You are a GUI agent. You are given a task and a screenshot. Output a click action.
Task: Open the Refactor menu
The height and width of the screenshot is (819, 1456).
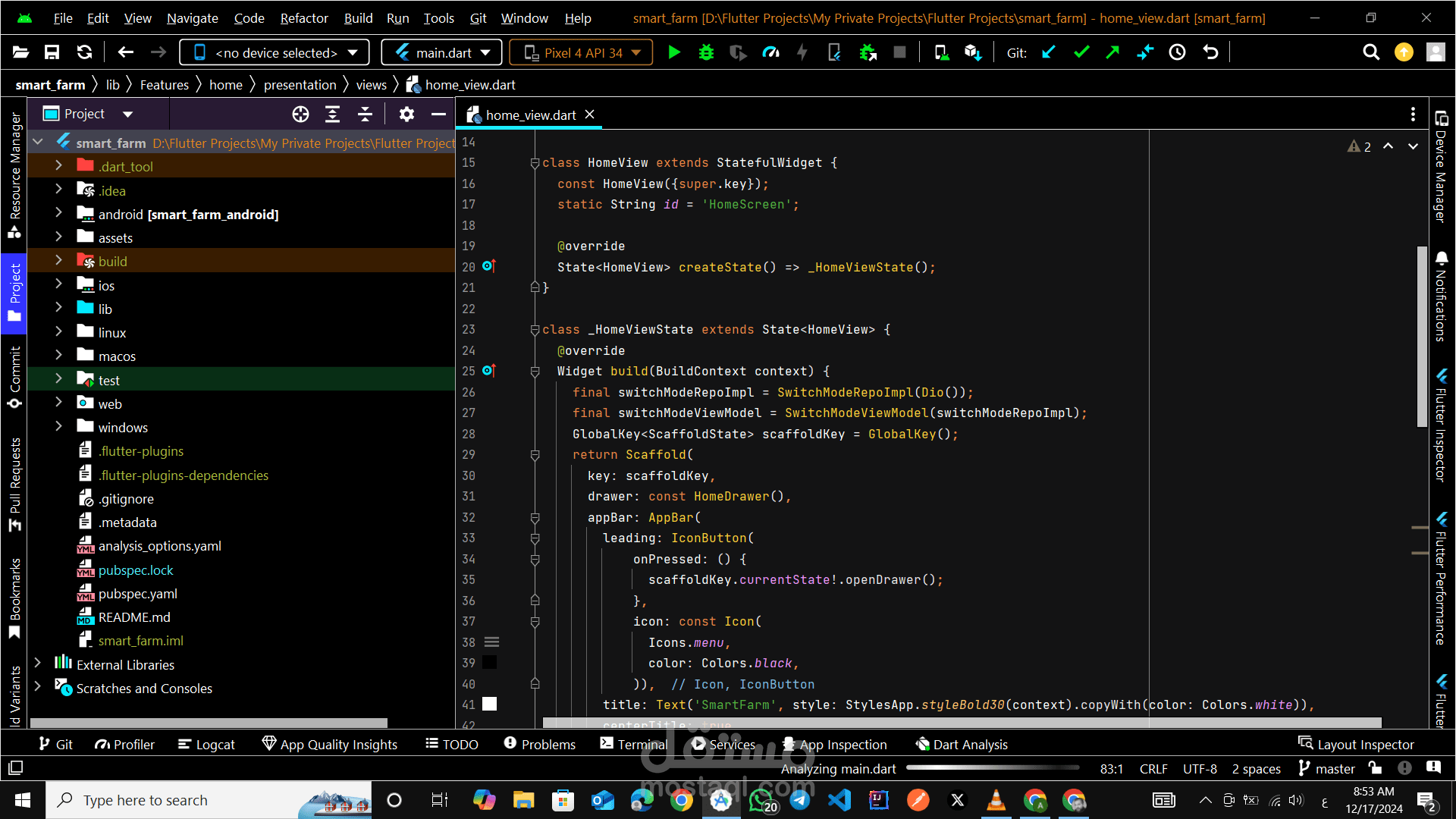pyautogui.click(x=303, y=18)
